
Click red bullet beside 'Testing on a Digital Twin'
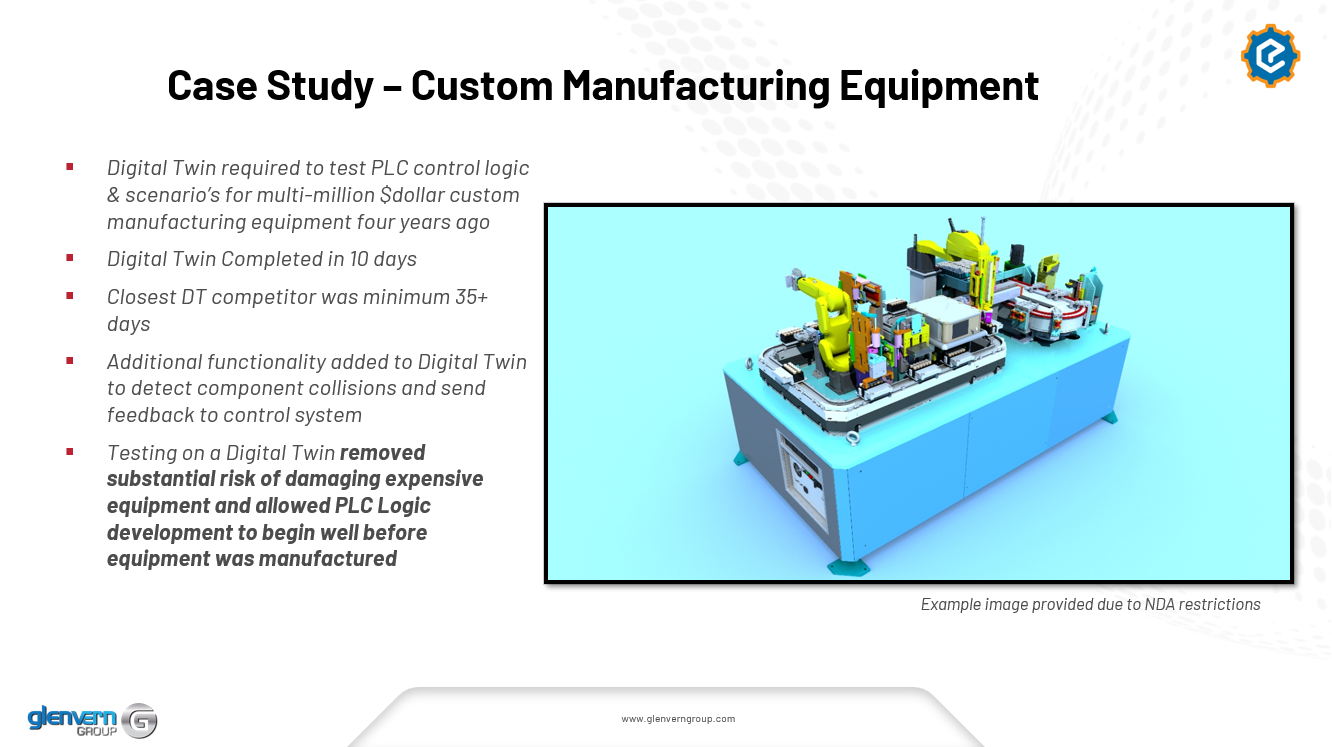[70, 452]
